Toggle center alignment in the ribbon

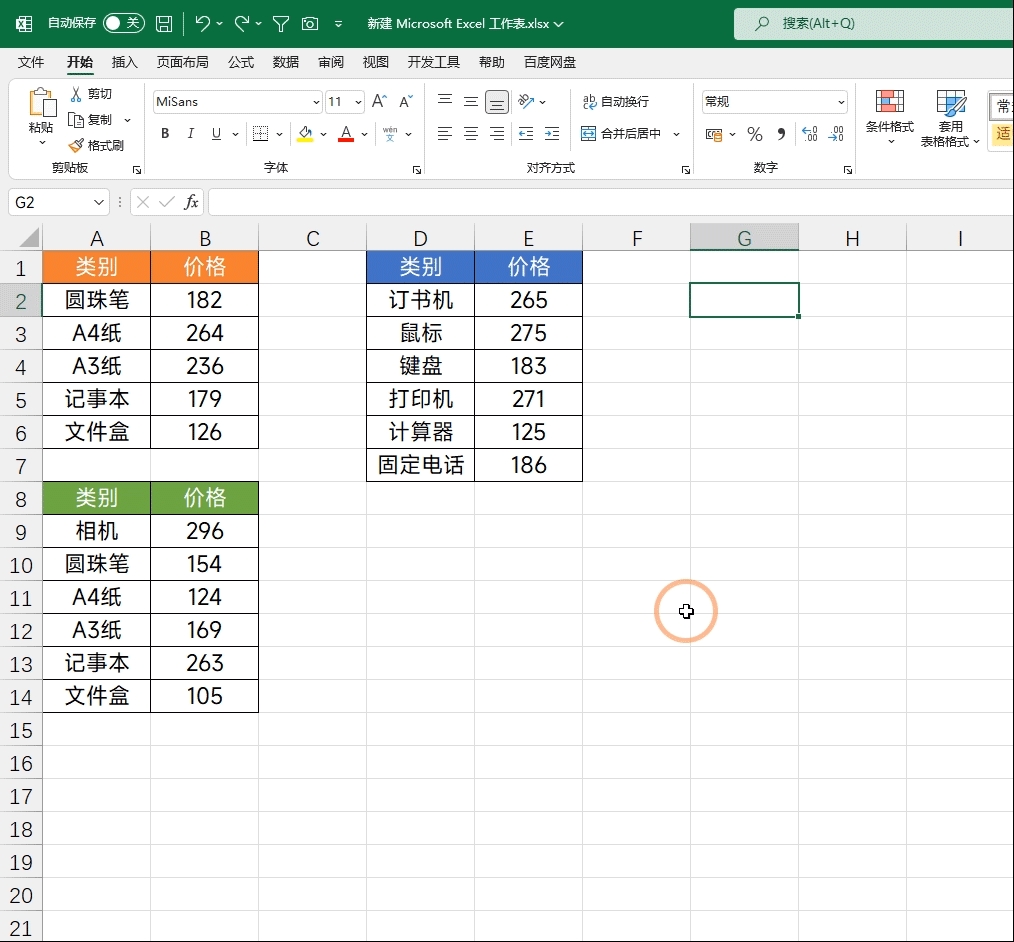pos(470,133)
